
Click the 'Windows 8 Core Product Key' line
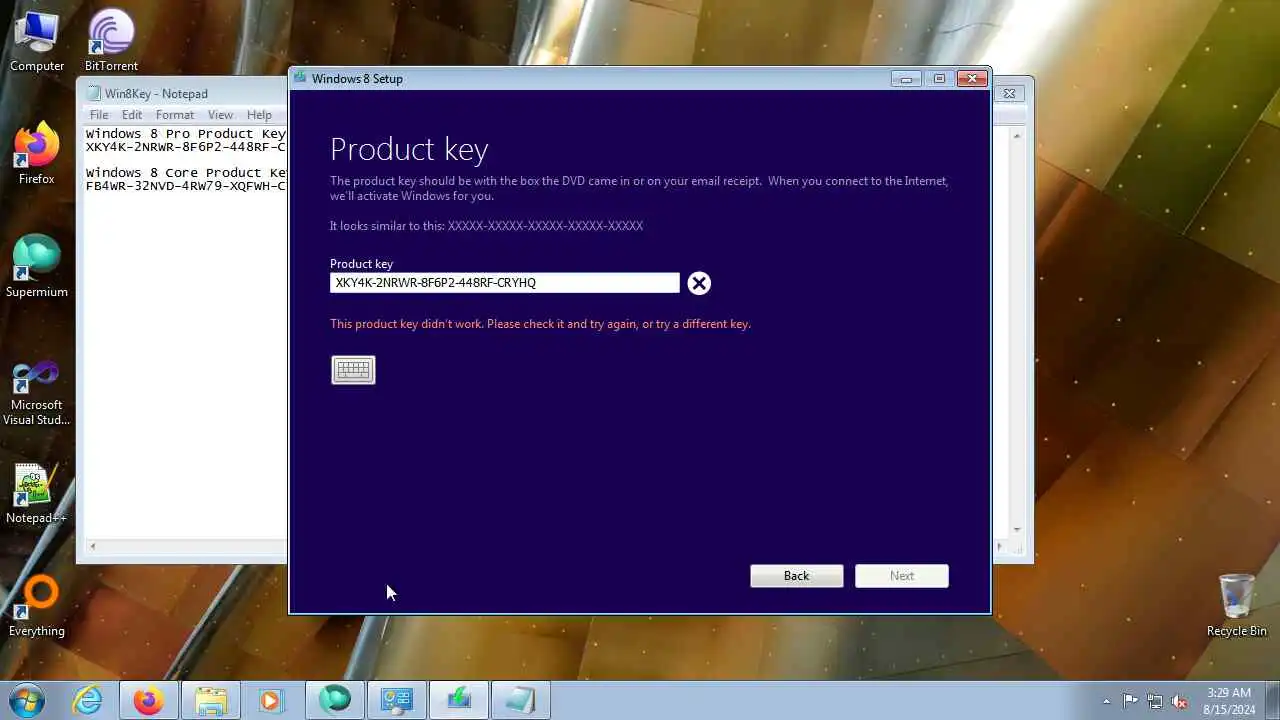(186, 173)
